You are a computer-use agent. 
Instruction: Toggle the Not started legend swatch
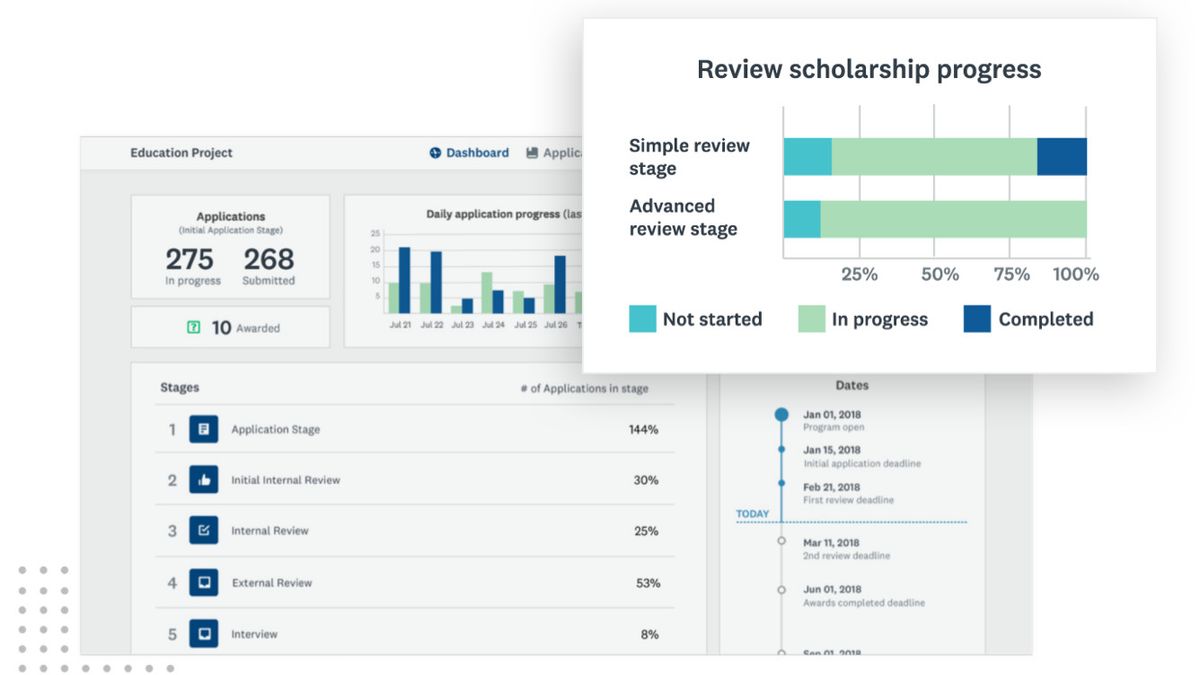point(640,318)
